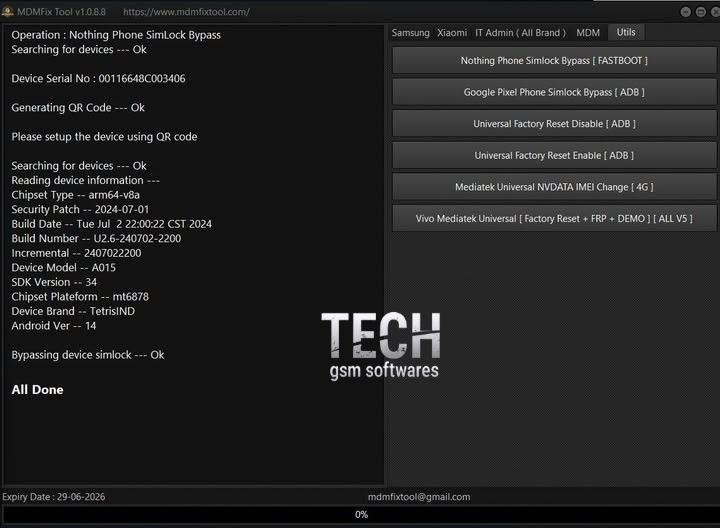
Task: Select the IT Admin ( All Brand ) tab
Action: click(x=520, y=33)
